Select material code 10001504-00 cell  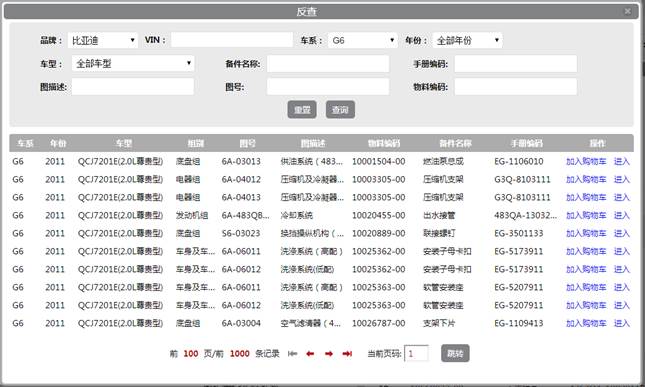[x=378, y=162]
